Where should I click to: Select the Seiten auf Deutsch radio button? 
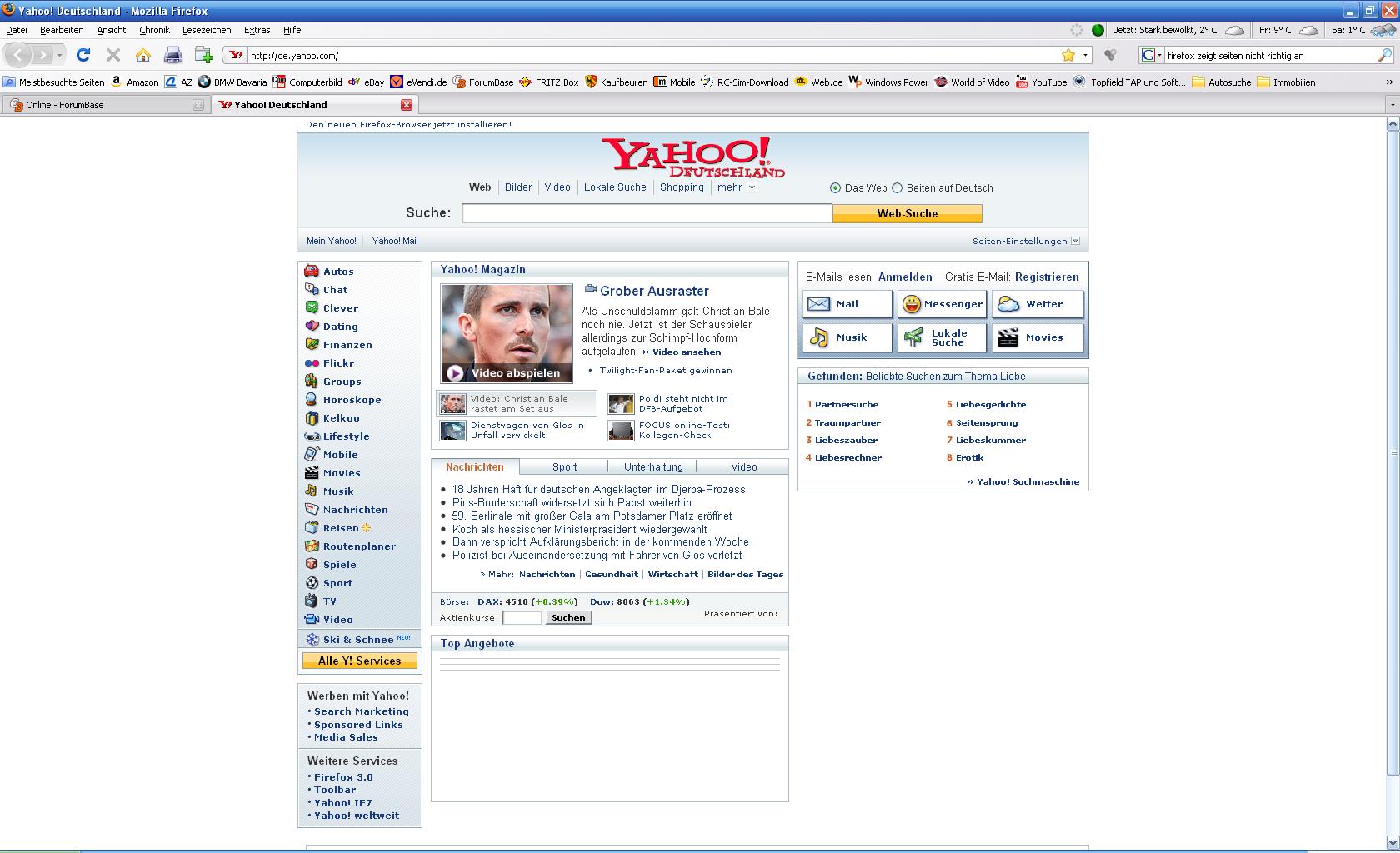[x=897, y=188]
